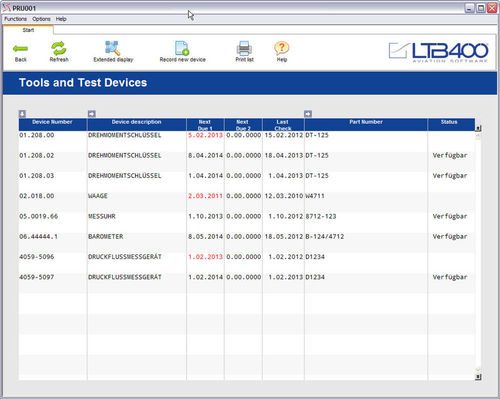Click the Next Due 2 column header

[243, 124]
